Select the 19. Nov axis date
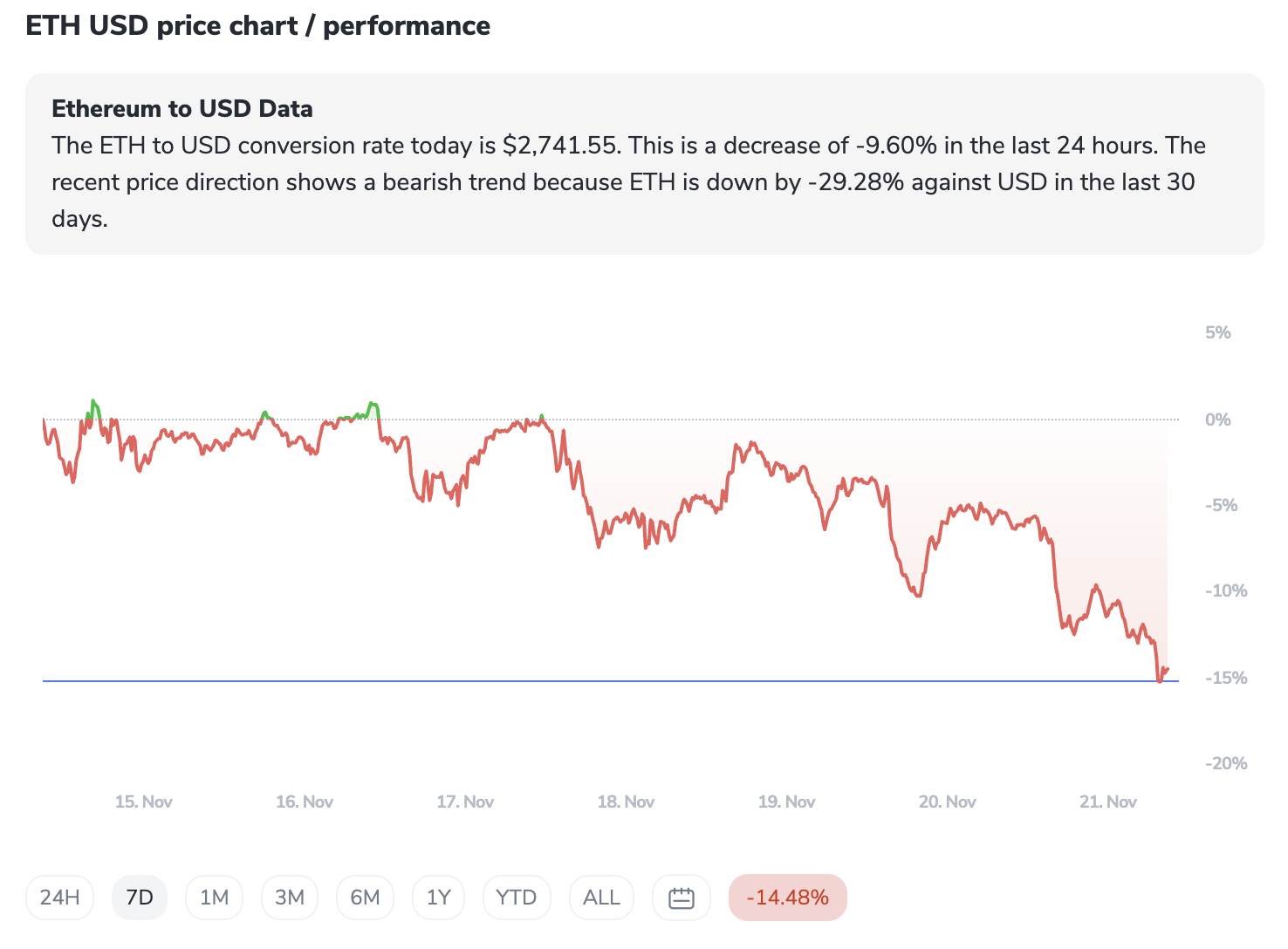The image size is (1288, 949). (x=786, y=802)
